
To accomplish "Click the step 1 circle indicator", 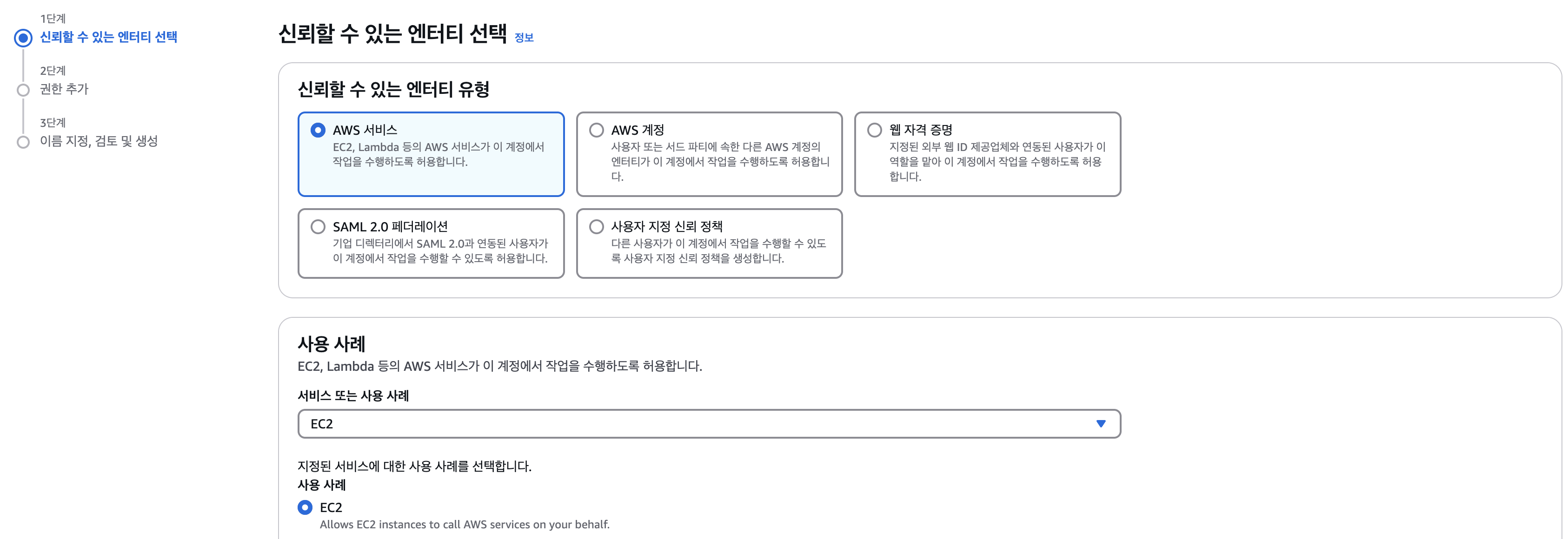I will (x=23, y=38).
